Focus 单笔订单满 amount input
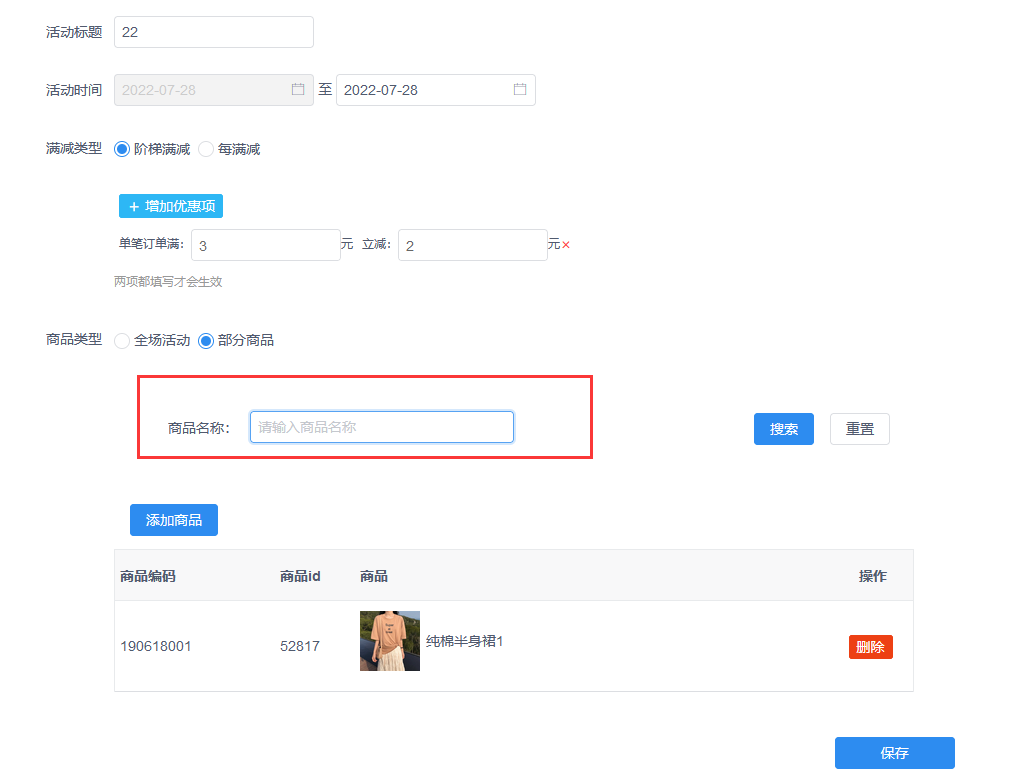 click(266, 245)
